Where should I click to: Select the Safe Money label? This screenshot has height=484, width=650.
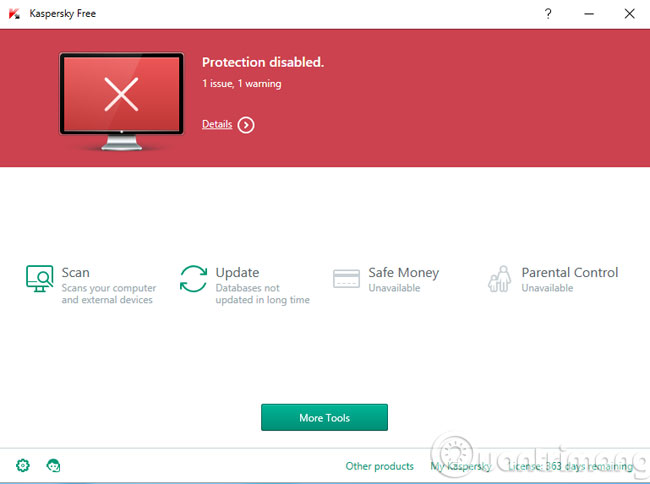click(403, 272)
